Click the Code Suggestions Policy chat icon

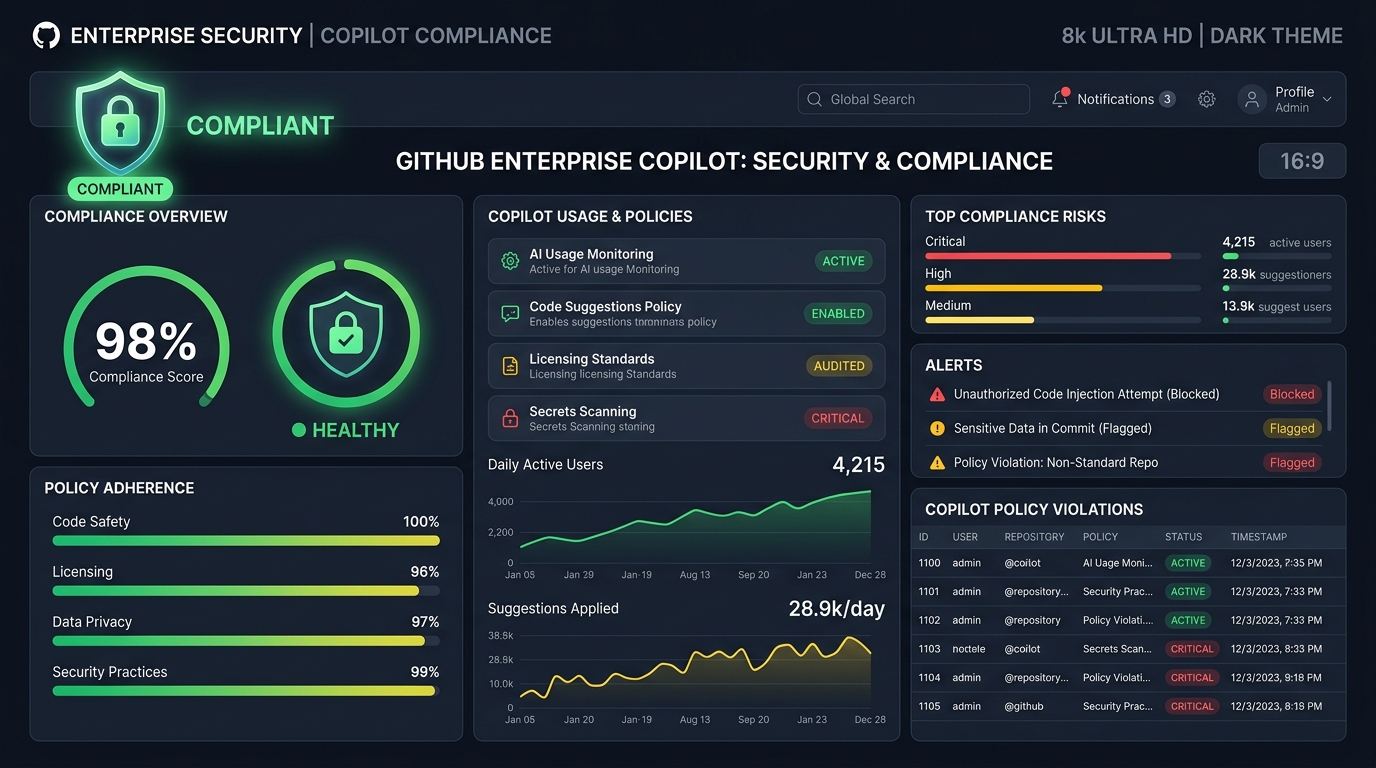510,313
